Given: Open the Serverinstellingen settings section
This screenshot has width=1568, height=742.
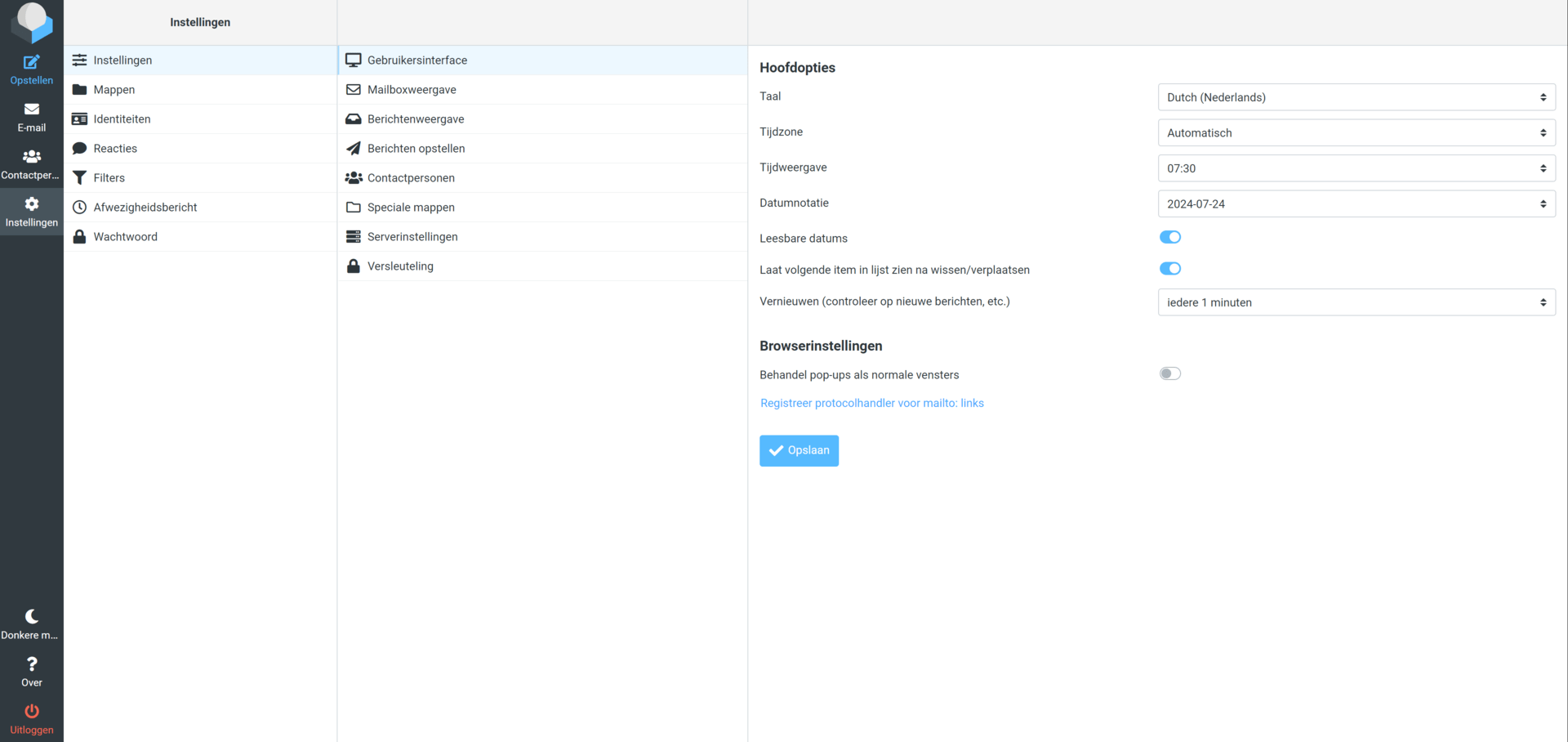Looking at the screenshot, I should coord(542,236).
